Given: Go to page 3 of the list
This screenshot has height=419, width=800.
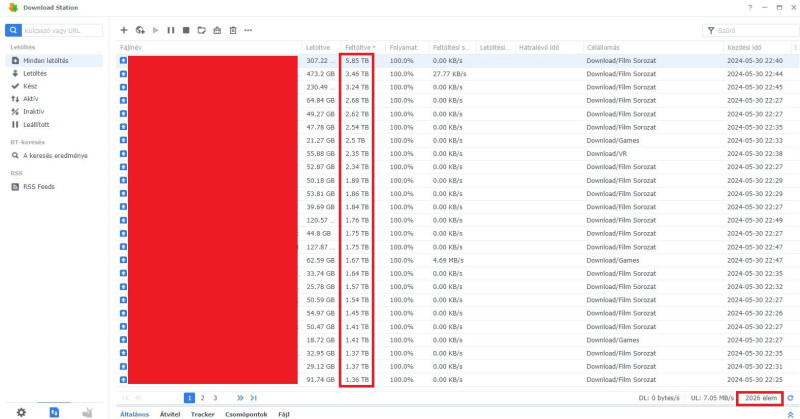Looking at the screenshot, I should point(215,398).
